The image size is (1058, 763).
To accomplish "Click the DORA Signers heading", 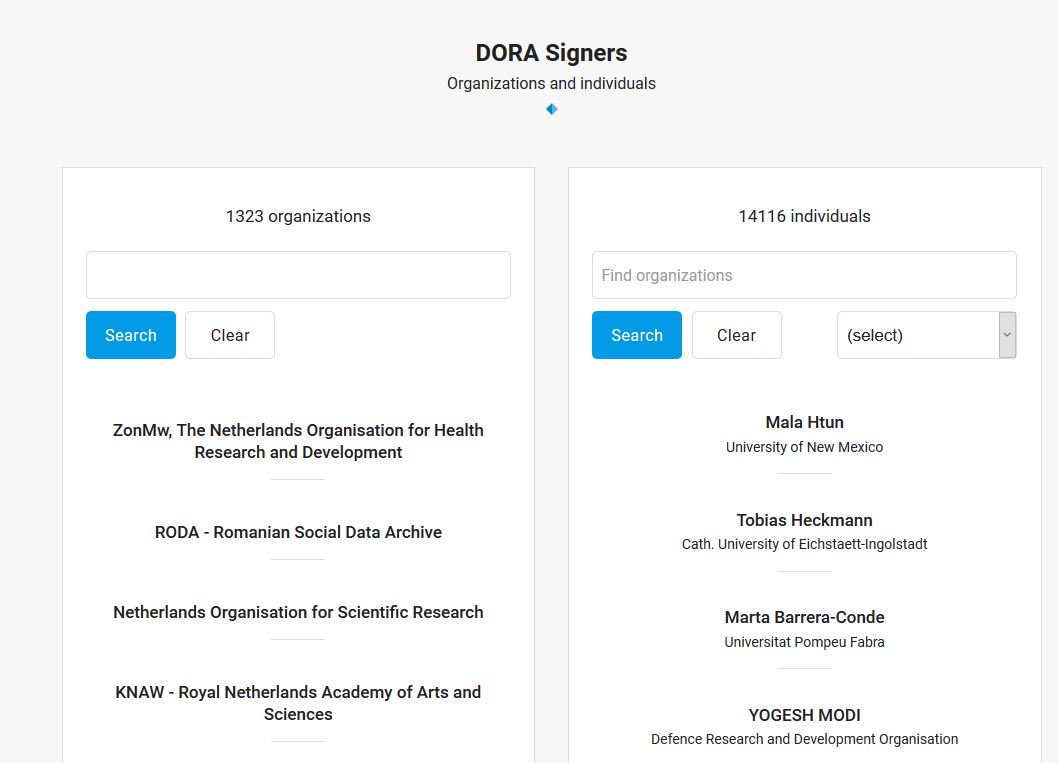I will [551, 53].
